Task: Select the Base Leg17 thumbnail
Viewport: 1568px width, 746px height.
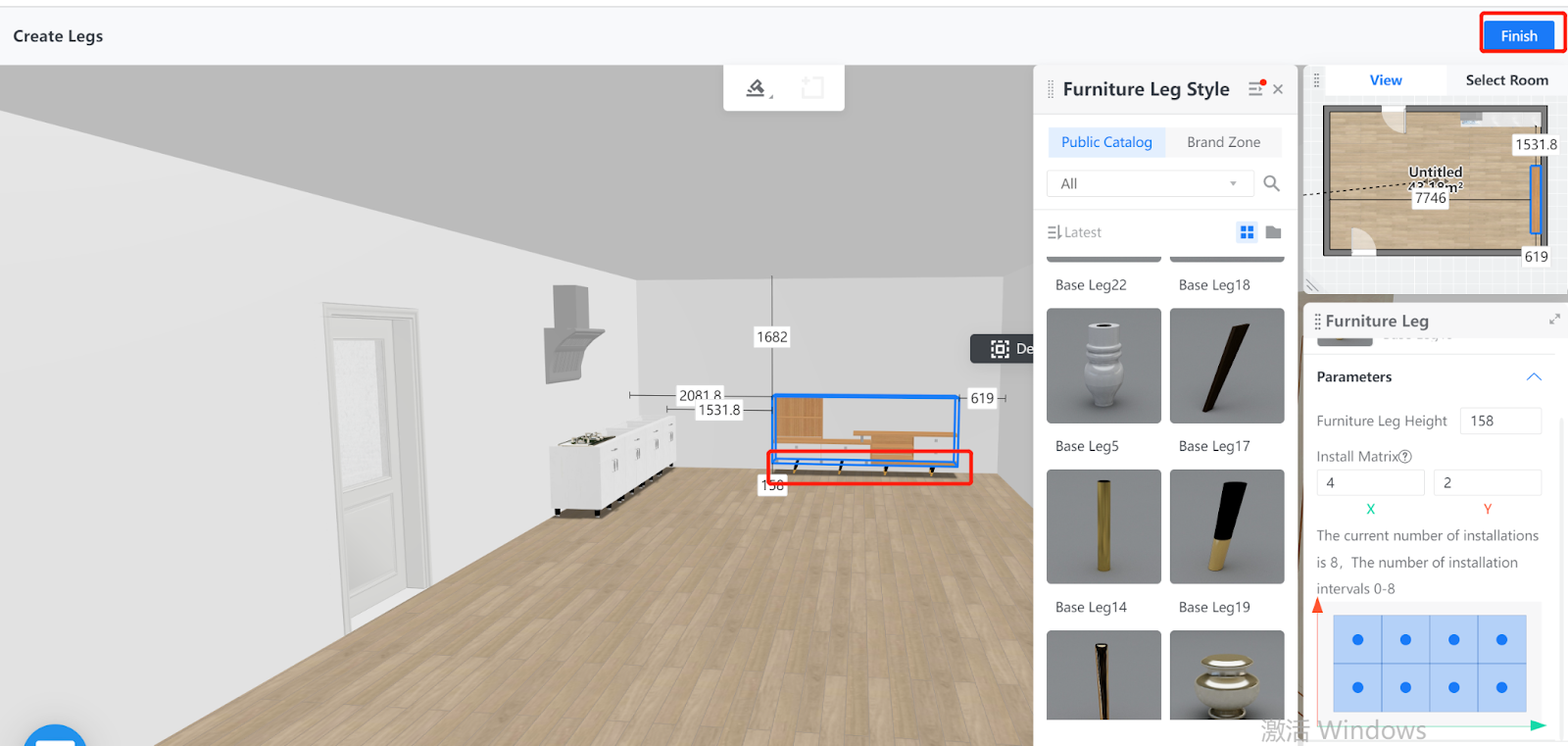Action: (x=1227, y=366)
